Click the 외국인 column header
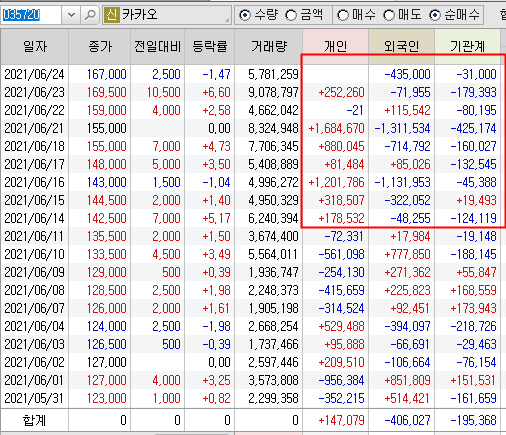The height and width of the screenshot is (435, 506). [x=401, y=47]
